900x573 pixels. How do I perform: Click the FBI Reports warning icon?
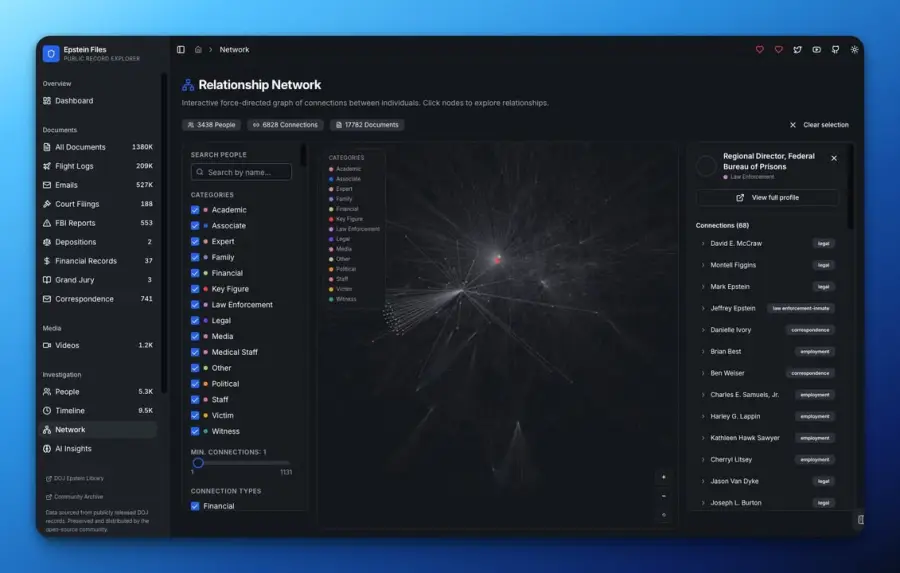(x=47, y=223)
